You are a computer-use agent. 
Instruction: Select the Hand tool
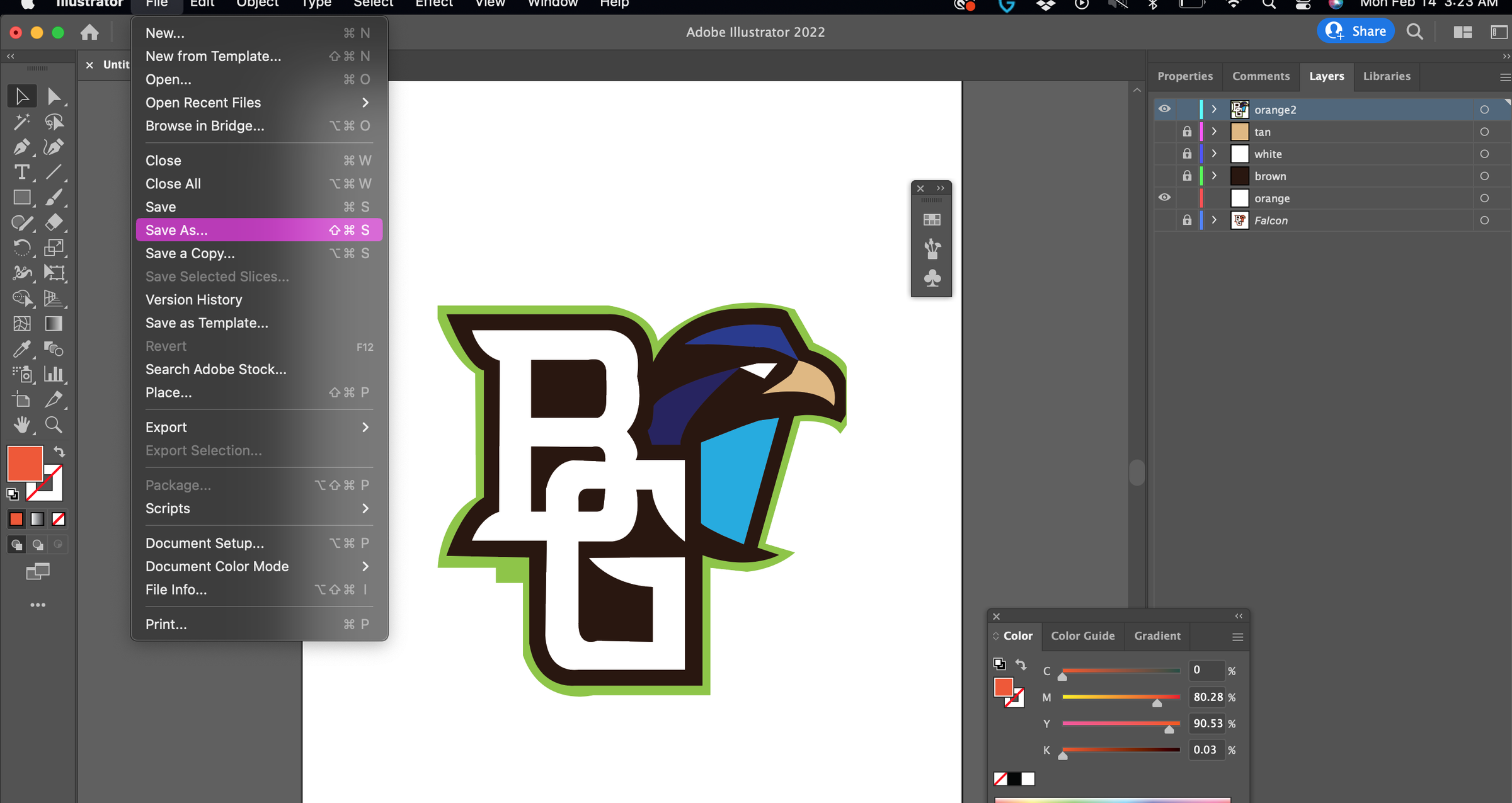(x=22, y=425)
